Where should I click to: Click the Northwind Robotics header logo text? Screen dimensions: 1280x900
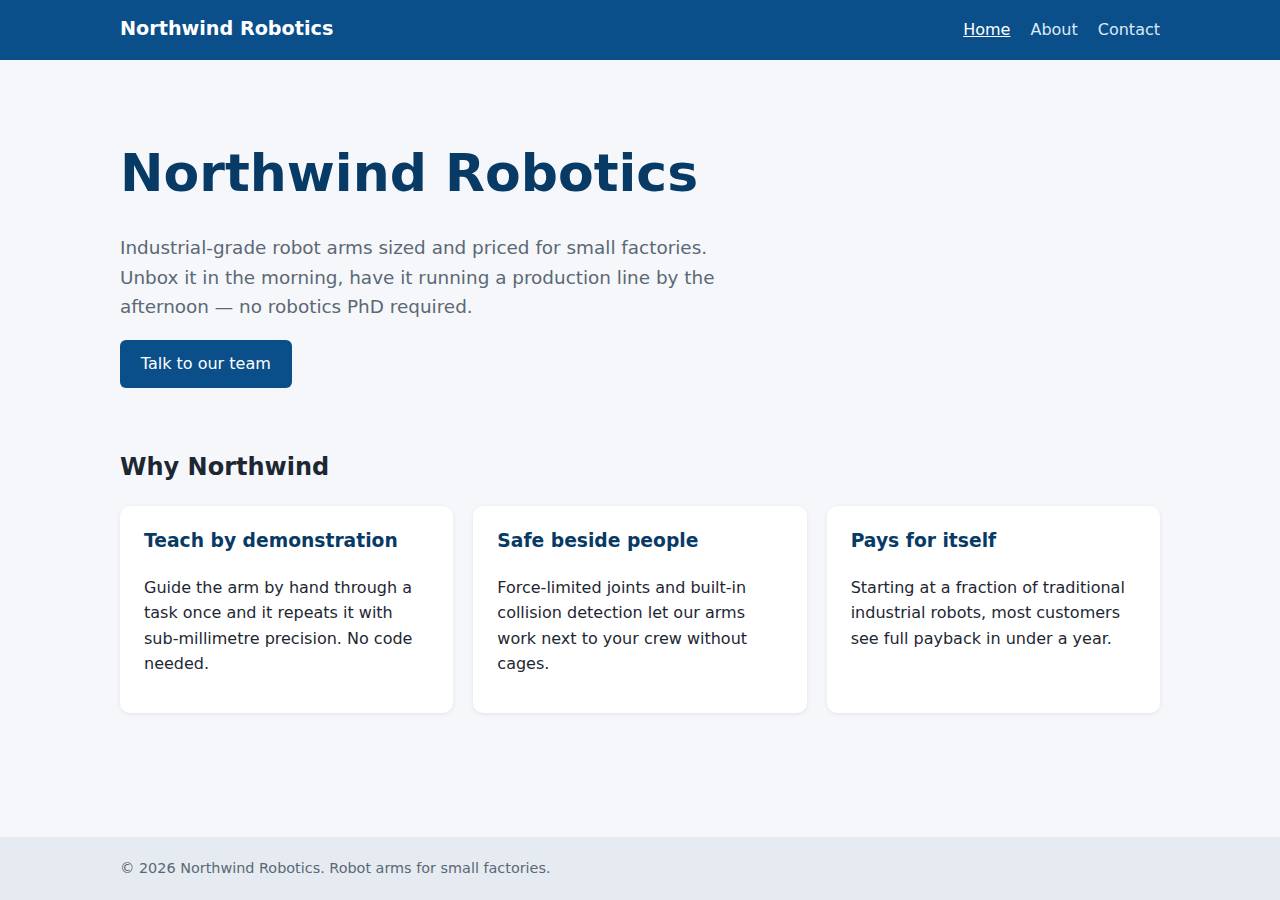[x=227, y=29]
